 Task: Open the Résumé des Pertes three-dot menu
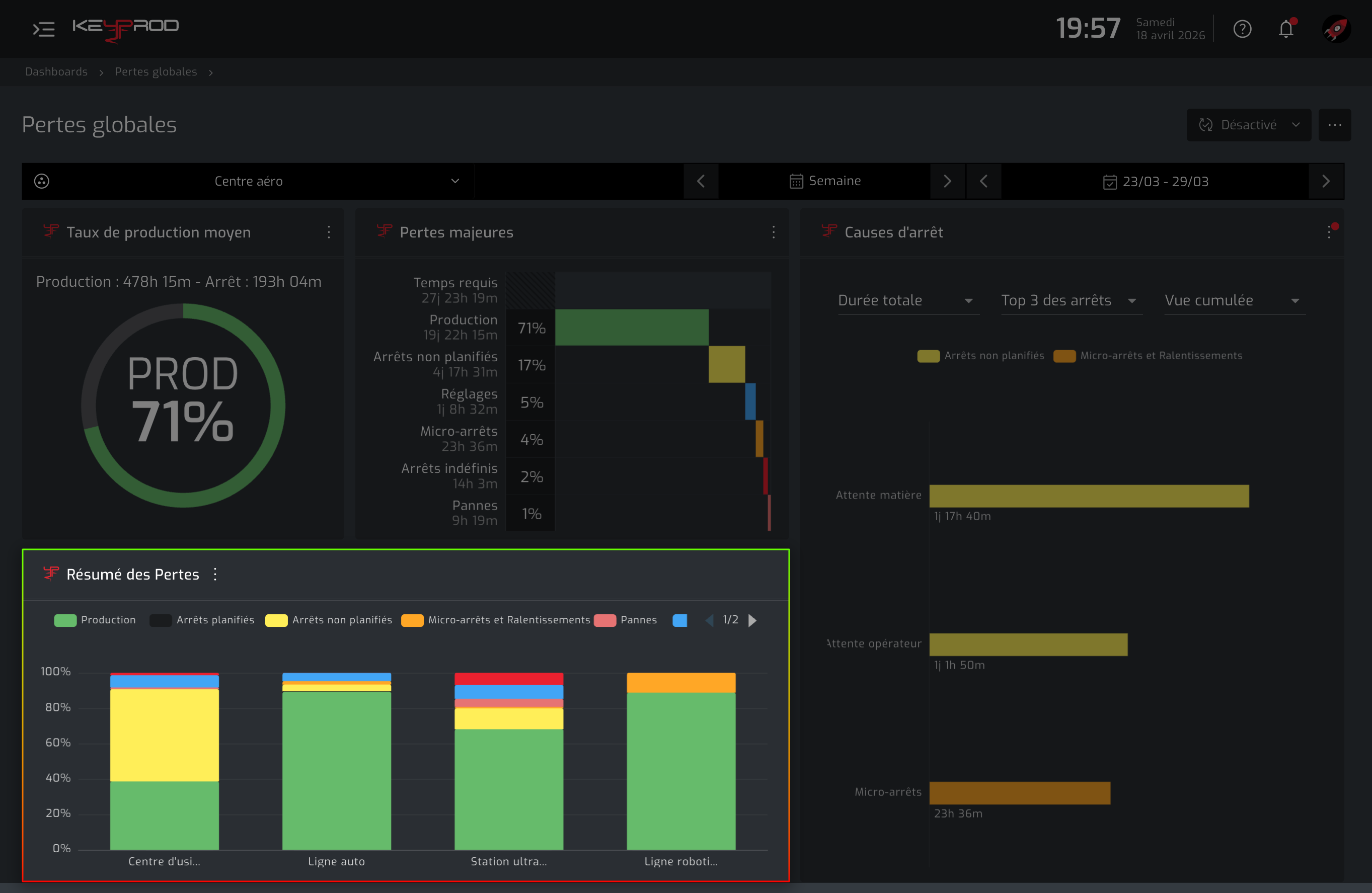(x=215, y=575)
